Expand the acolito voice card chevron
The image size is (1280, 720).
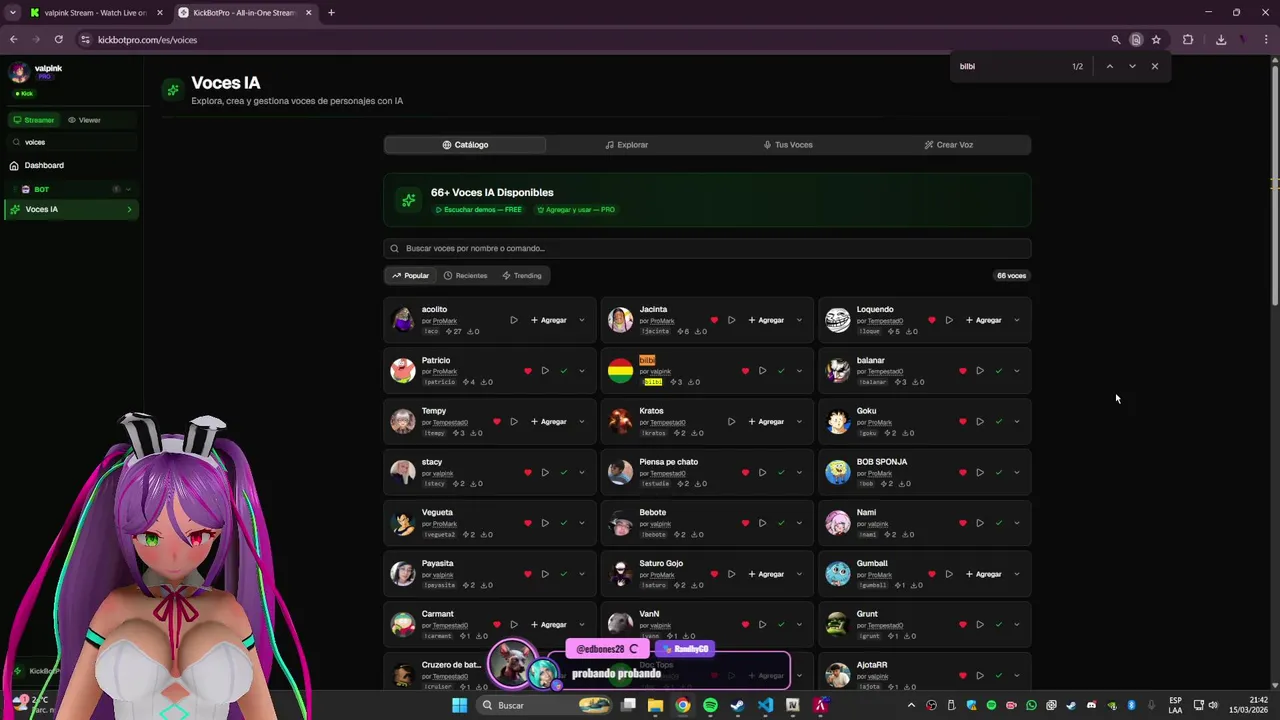click(582, 320)
